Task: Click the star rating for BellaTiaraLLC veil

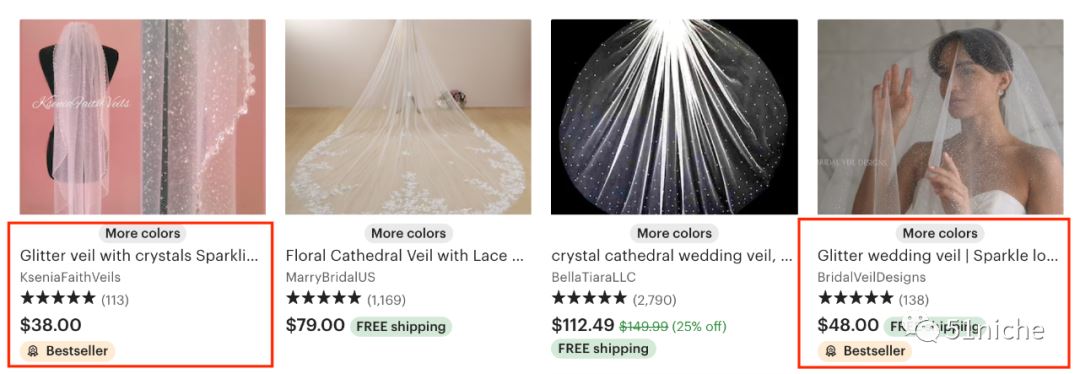Action: tap(590, 298)
